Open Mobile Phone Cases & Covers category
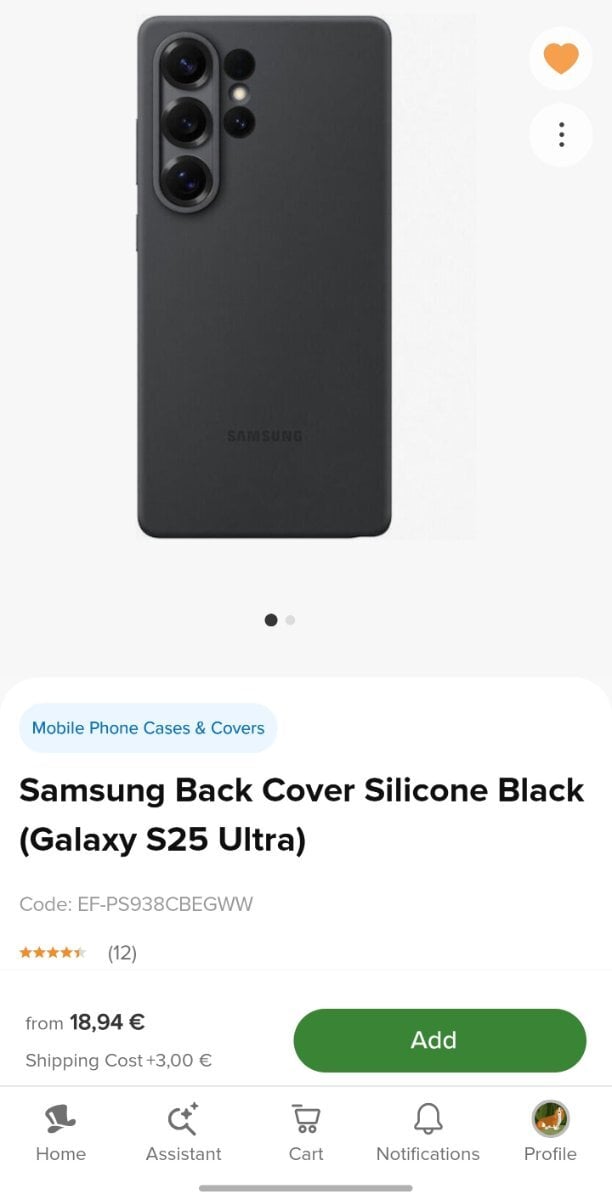The image size is (612, 1200). [x=148, y=728]
